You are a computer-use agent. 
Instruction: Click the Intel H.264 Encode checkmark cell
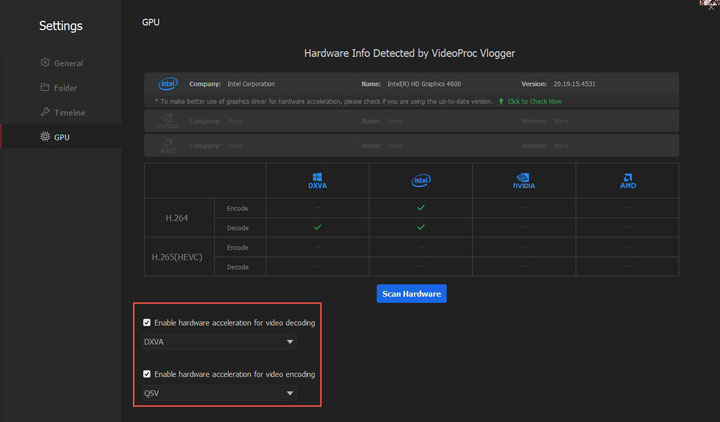[420, 208]
